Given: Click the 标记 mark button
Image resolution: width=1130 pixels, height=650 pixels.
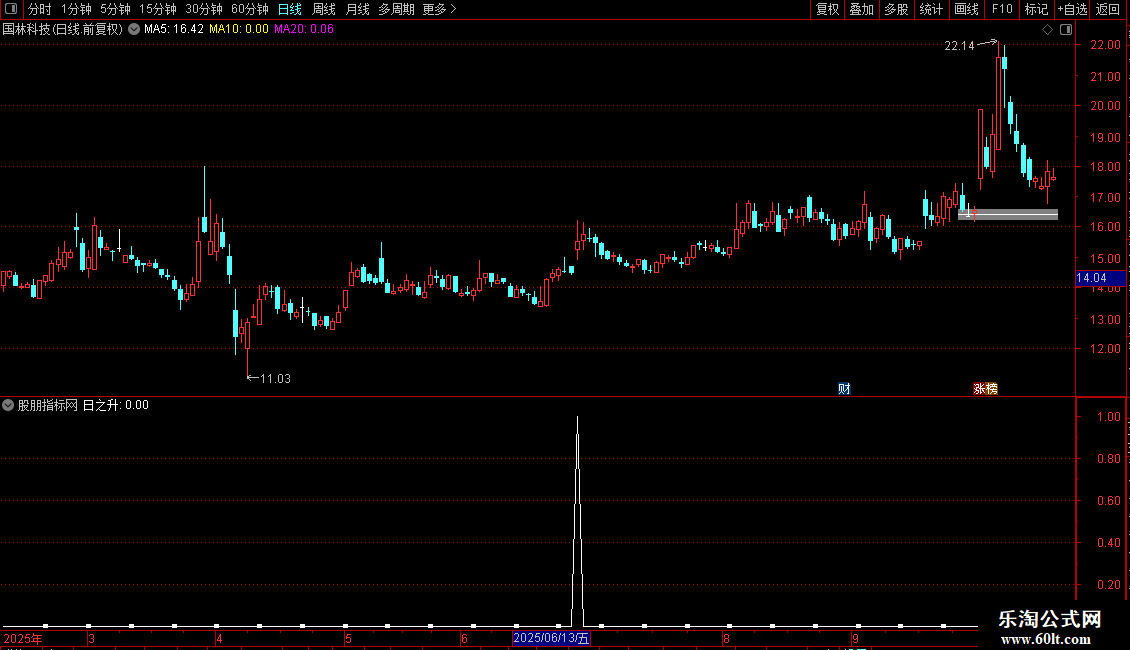Looking at the screenshot, I should point(1036,9).
